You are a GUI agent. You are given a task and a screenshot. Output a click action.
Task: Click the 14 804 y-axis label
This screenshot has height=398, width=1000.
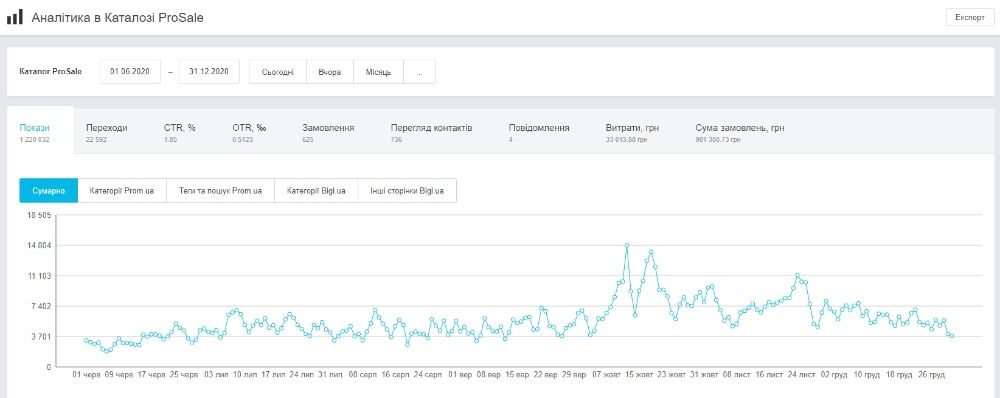tap(40, 246)
